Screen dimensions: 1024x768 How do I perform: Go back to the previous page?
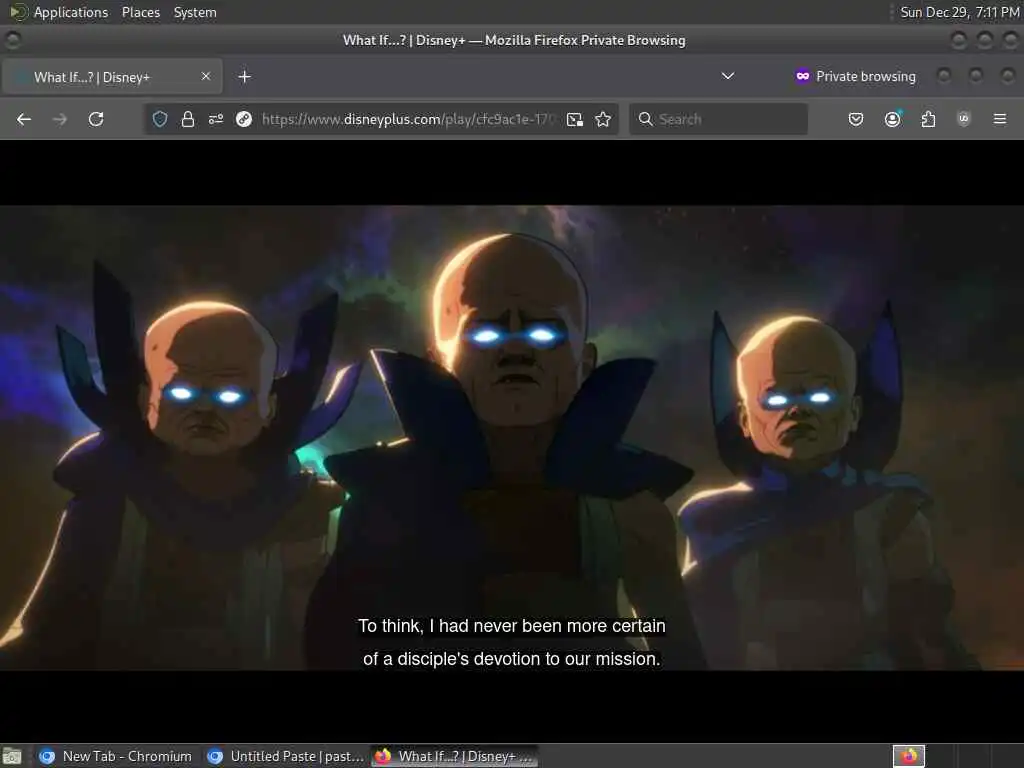click(x=24, y=119)
